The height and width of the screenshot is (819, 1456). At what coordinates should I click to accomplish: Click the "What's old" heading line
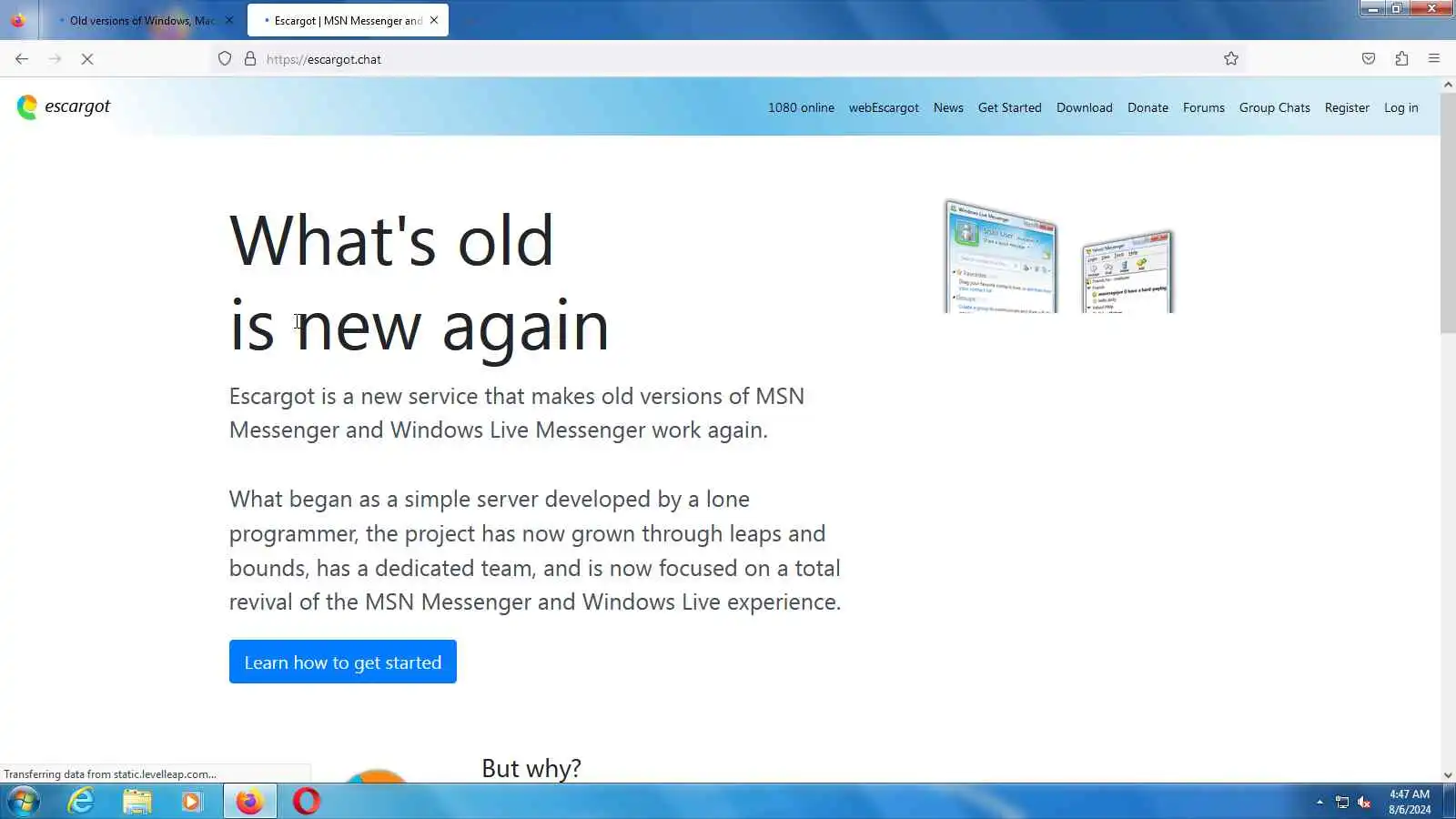click(x=391, y=240)
